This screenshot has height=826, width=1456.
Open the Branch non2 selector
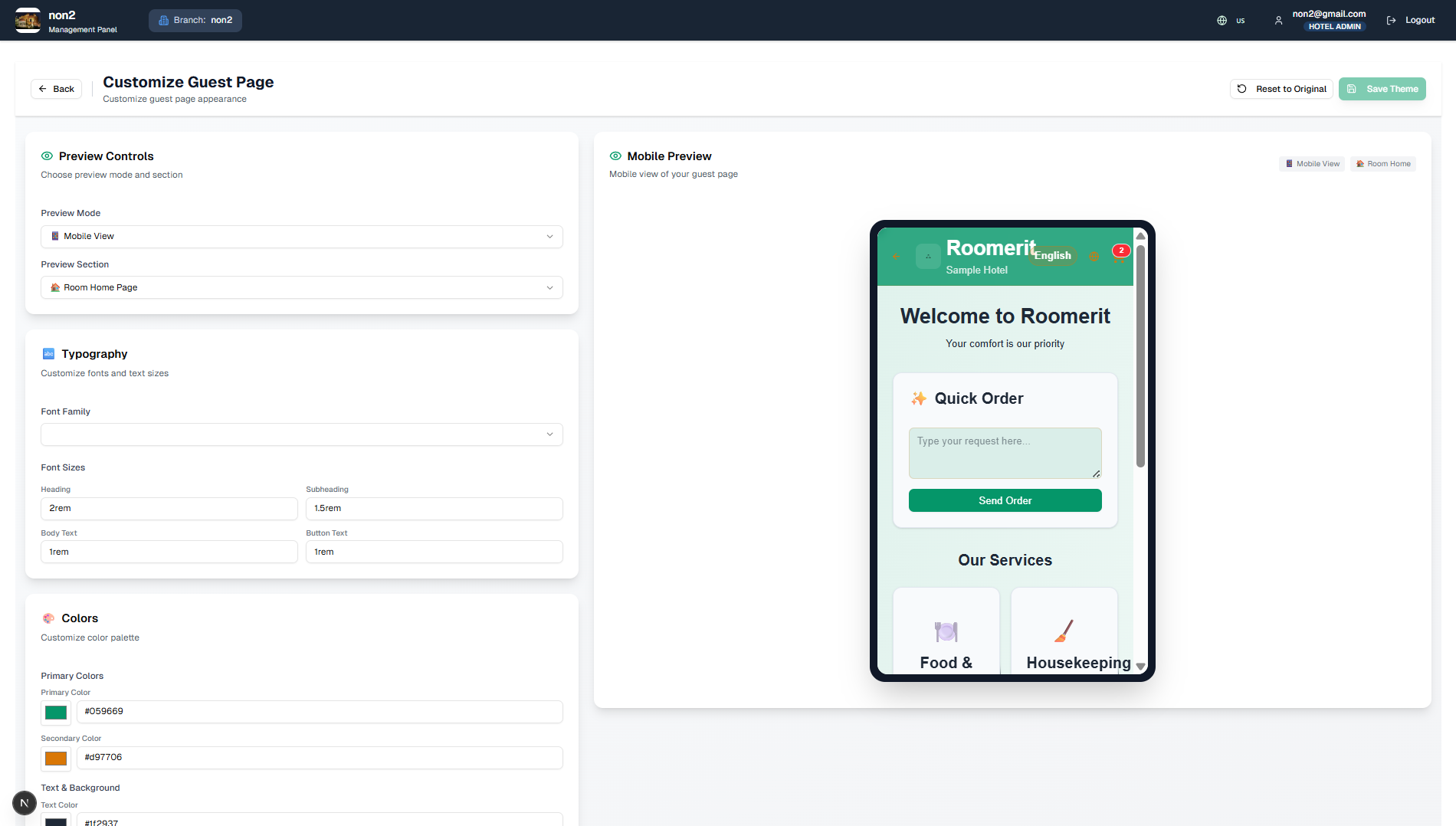195,21
